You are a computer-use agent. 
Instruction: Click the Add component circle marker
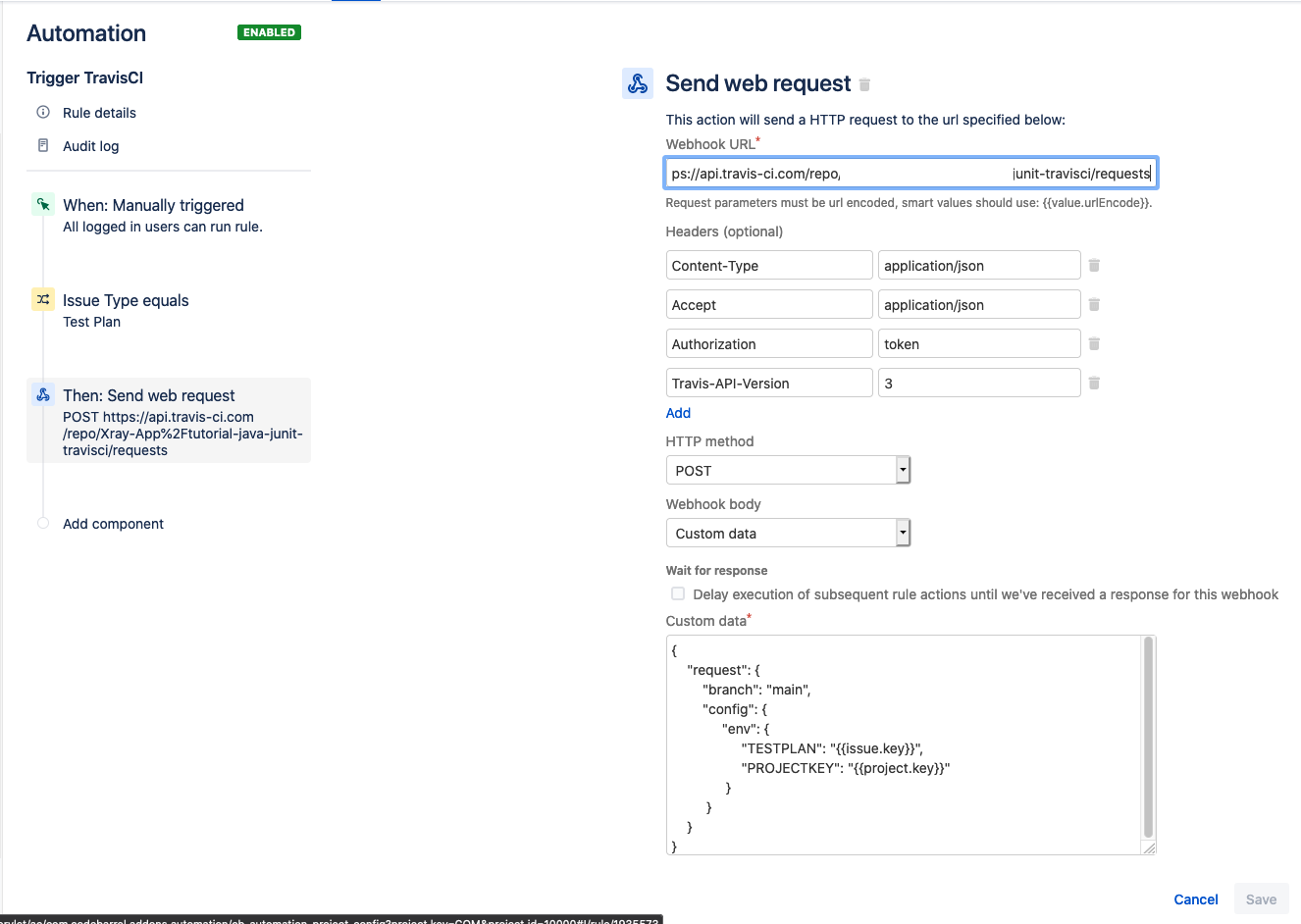(x=43, y=523)
